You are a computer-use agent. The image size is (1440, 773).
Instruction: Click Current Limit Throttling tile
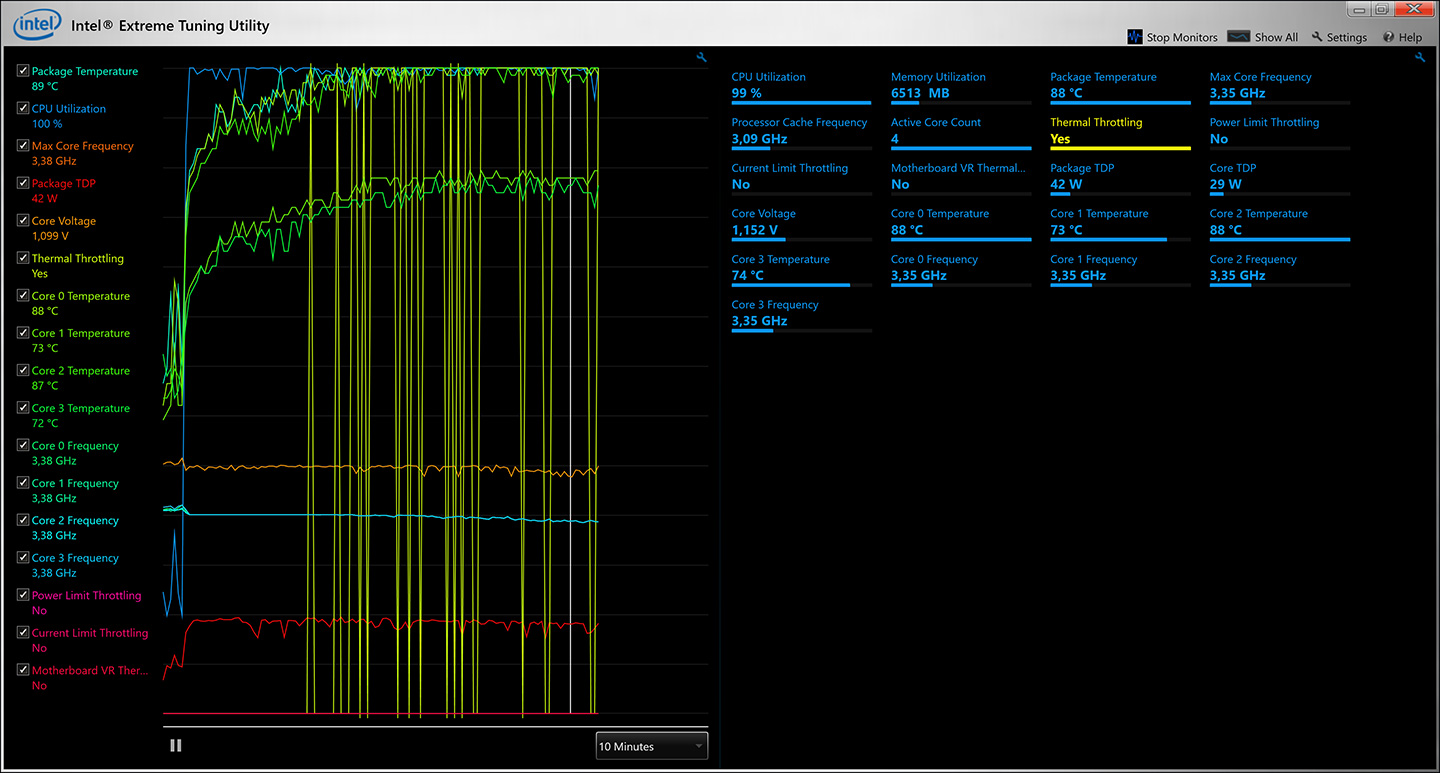[801, 178]
